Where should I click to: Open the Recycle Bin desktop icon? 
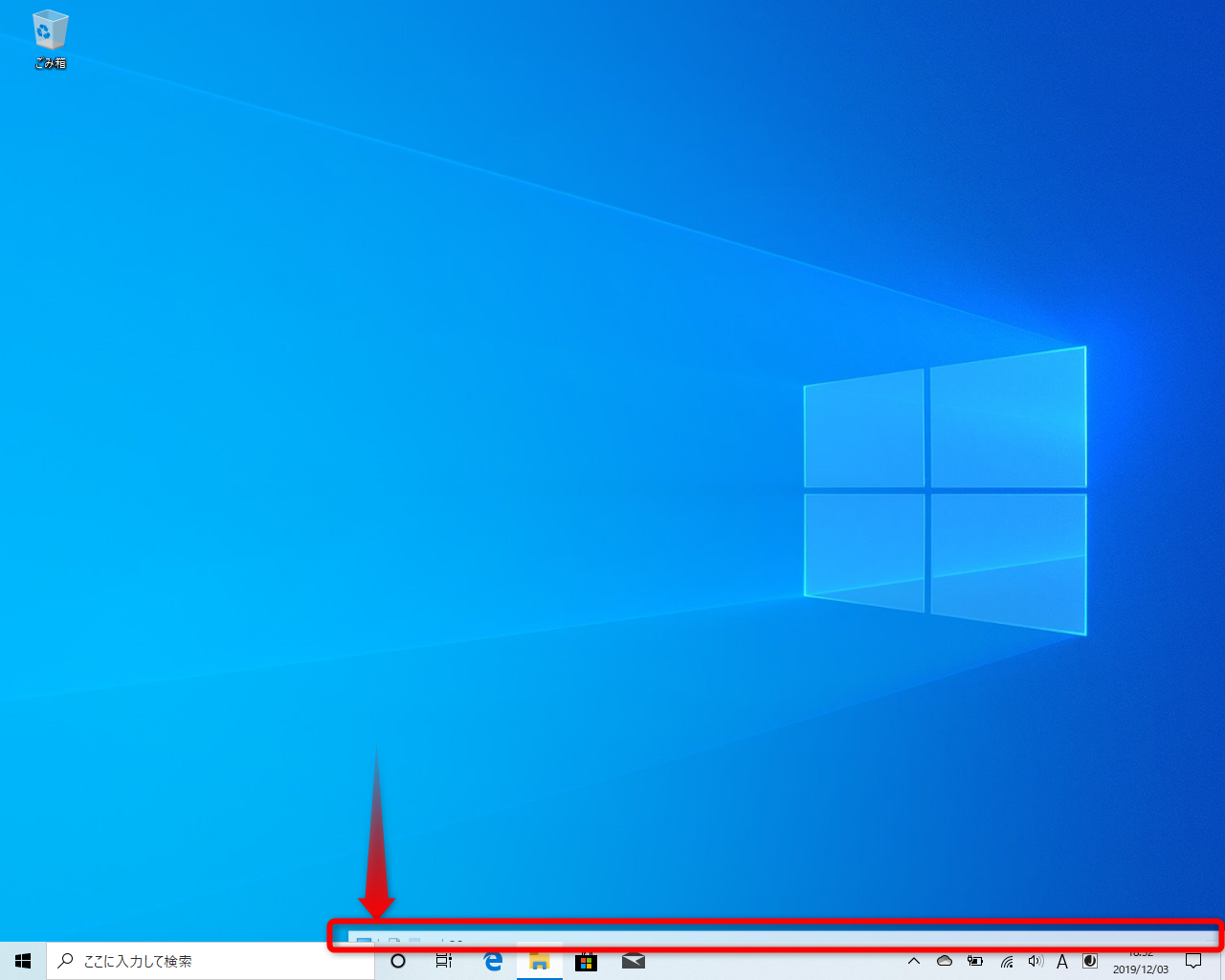coord(50,40)
